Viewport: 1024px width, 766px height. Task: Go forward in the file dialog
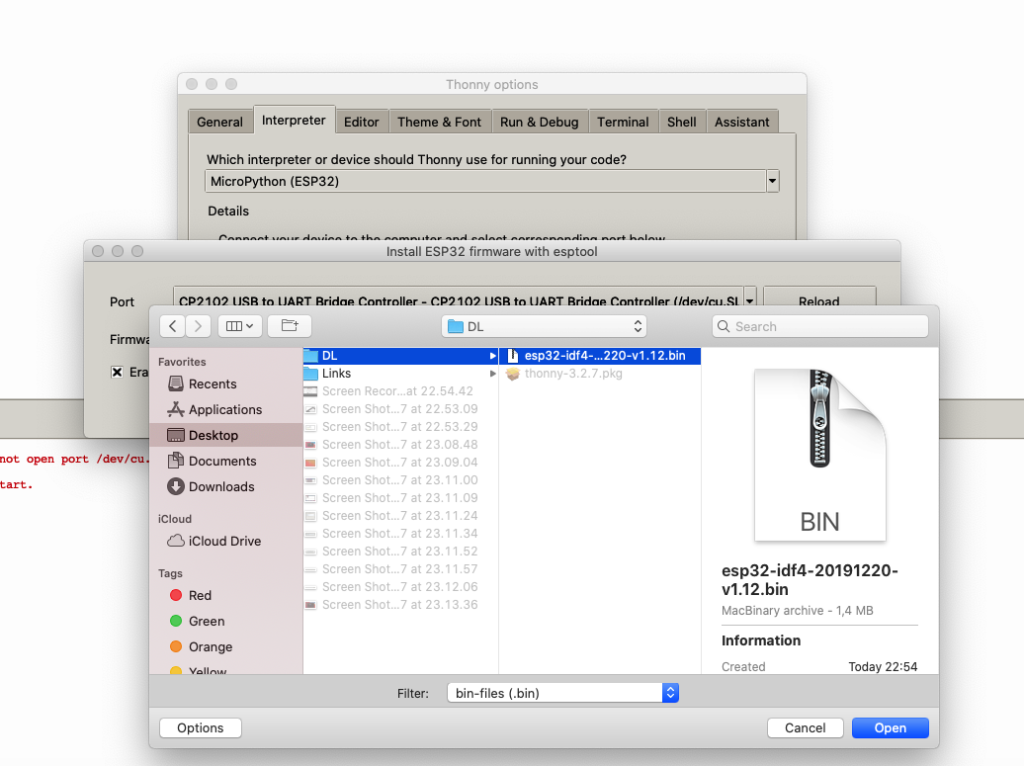pos(198,326)
